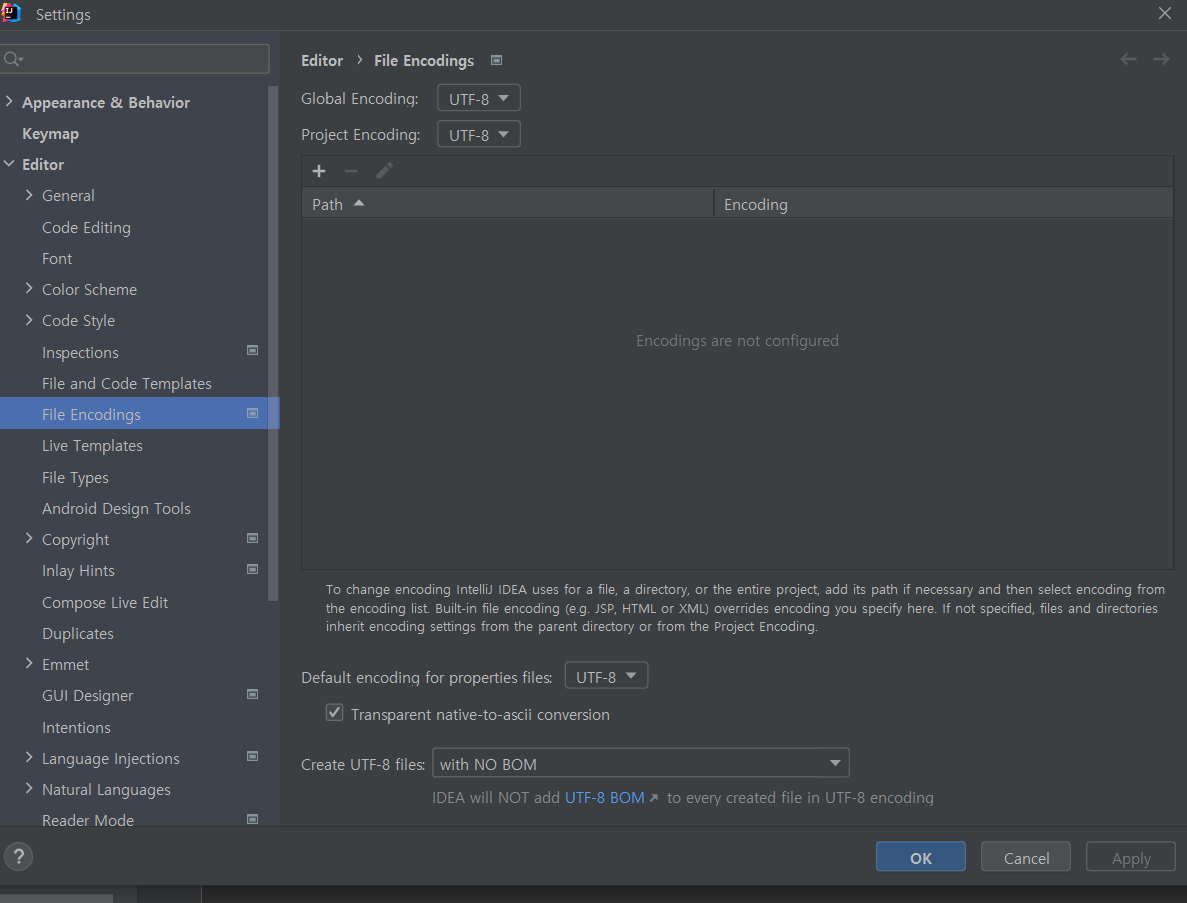
Task: Toggle Transparent native-to-ascii conversion checkbox
Action: [x=335, y=713]
